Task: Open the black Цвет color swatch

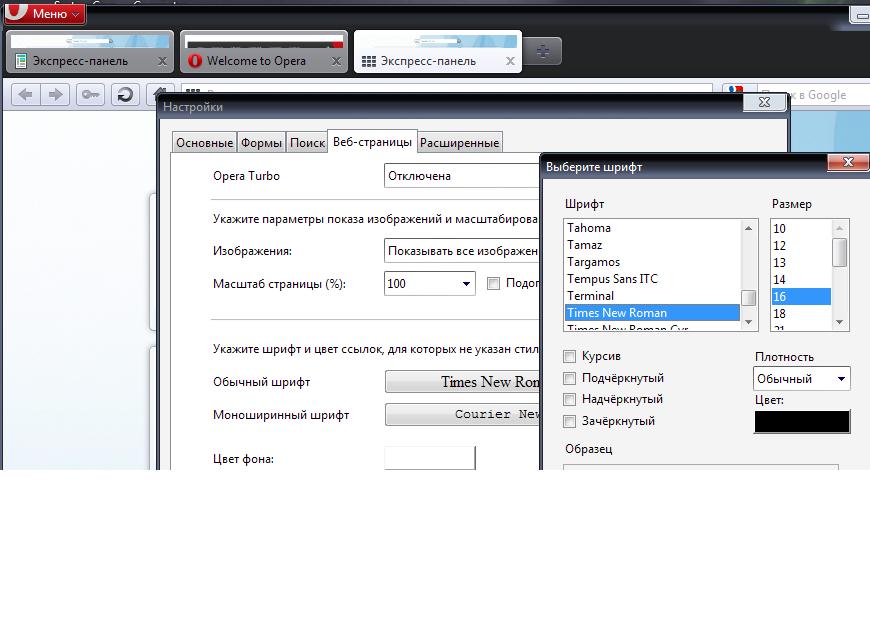Action: [x=802, y=422]
